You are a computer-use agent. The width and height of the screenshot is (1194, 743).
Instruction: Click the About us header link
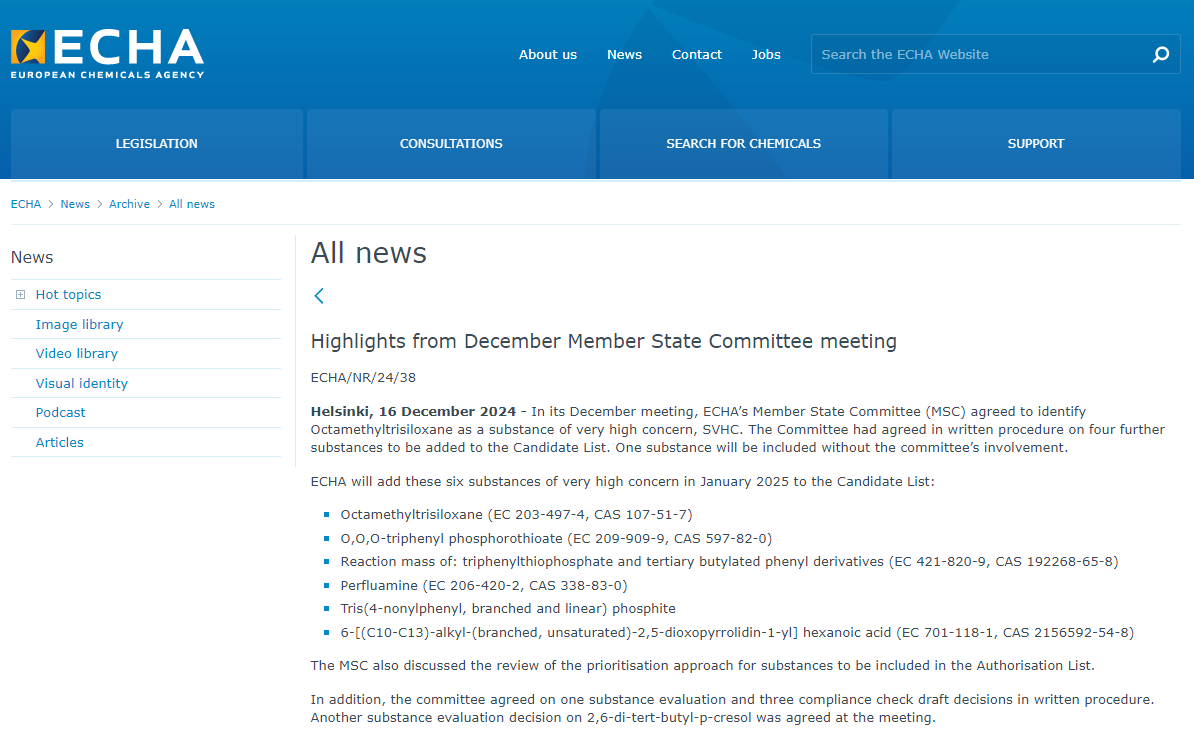(547, 55)
